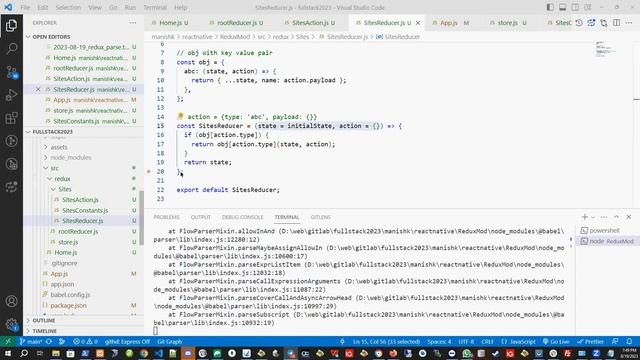Customize layout icon in title bar
Screen dimensions: 640x360
588,7
